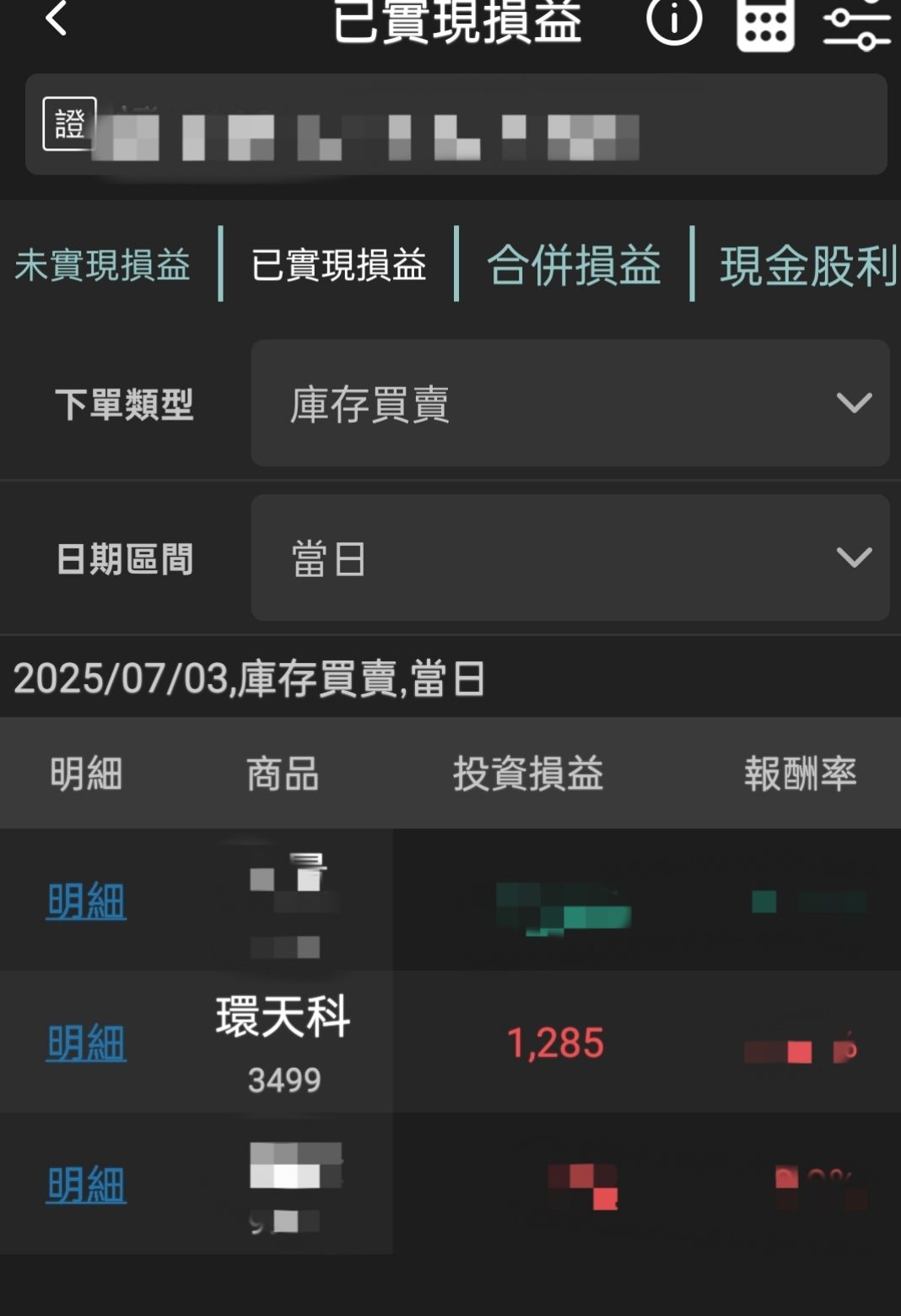Select the 已實現損益 tab
901x1316 pixels.
pos(338,265)
